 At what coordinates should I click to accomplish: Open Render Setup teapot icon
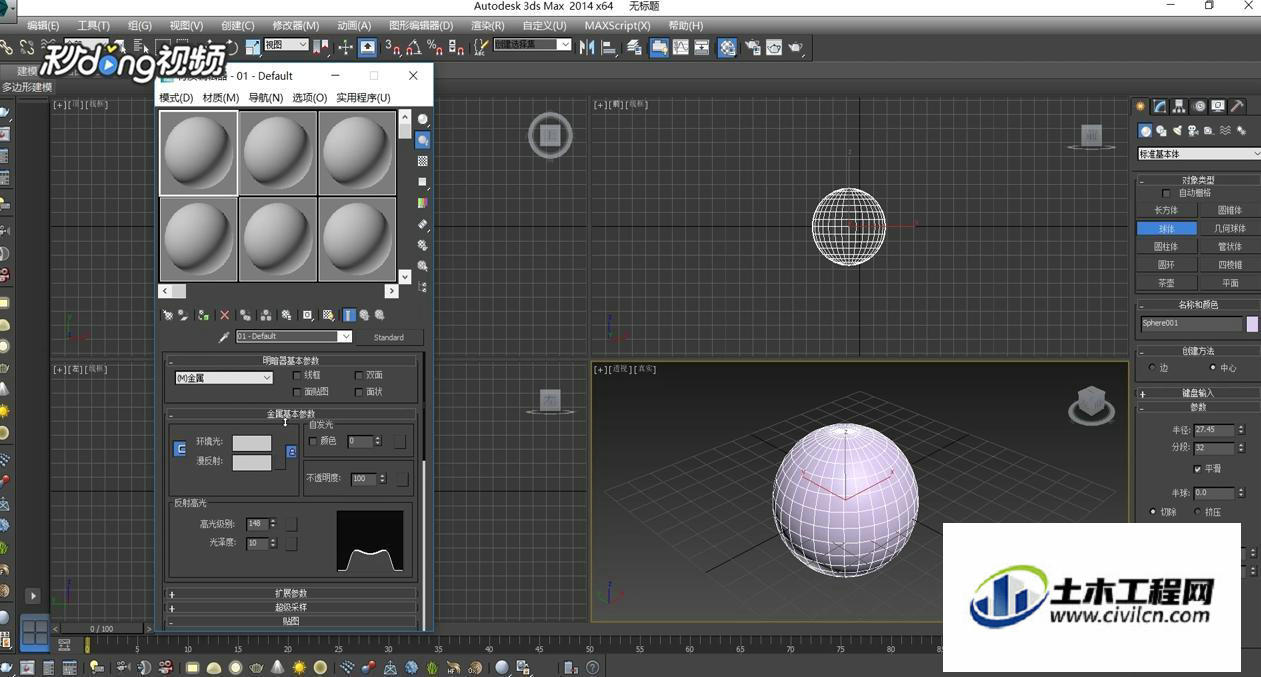tap(752, 47)
